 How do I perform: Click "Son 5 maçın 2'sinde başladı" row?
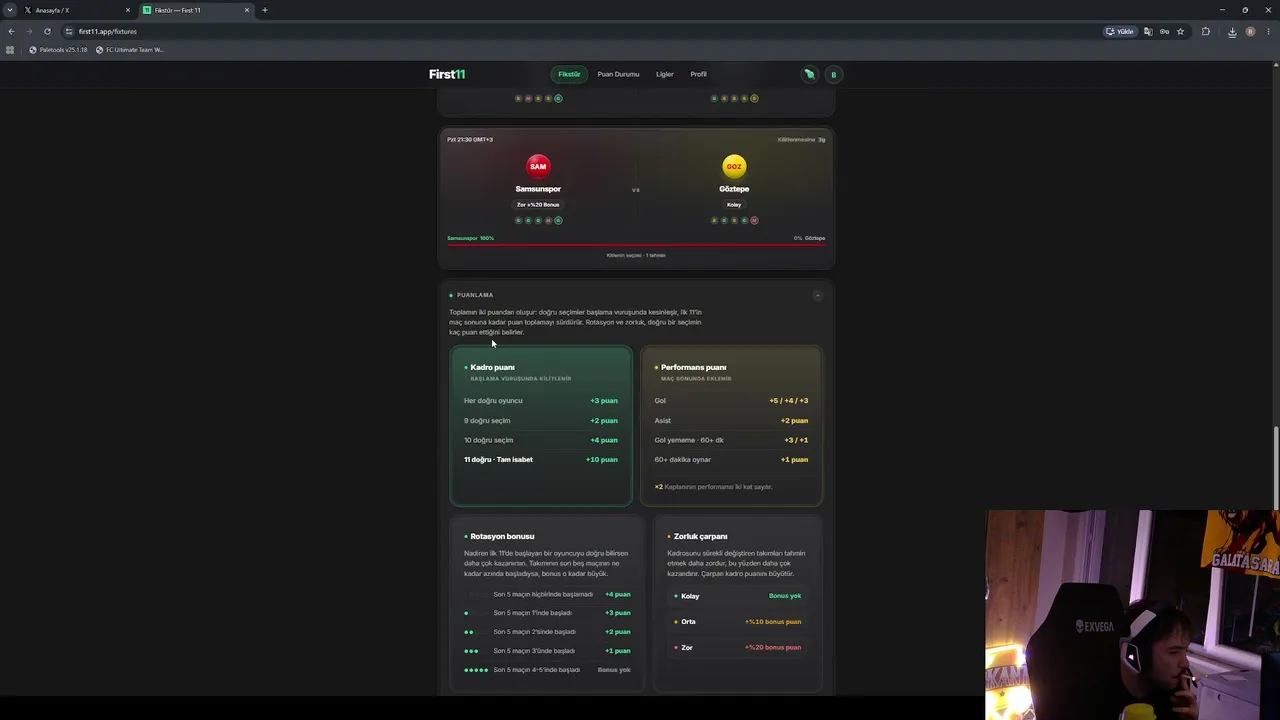click(x=547, y=632)
